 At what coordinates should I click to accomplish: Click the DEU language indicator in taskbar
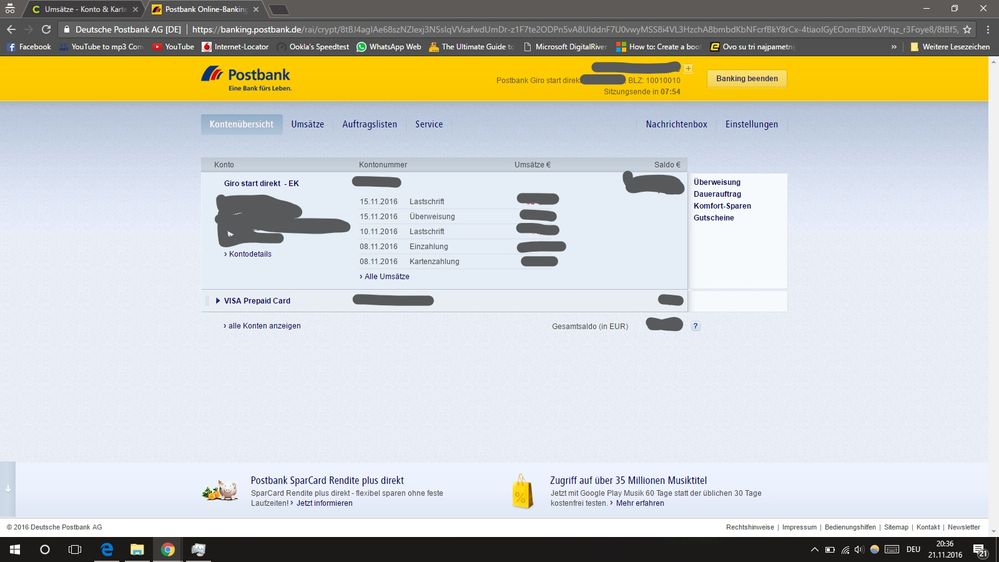913,549
